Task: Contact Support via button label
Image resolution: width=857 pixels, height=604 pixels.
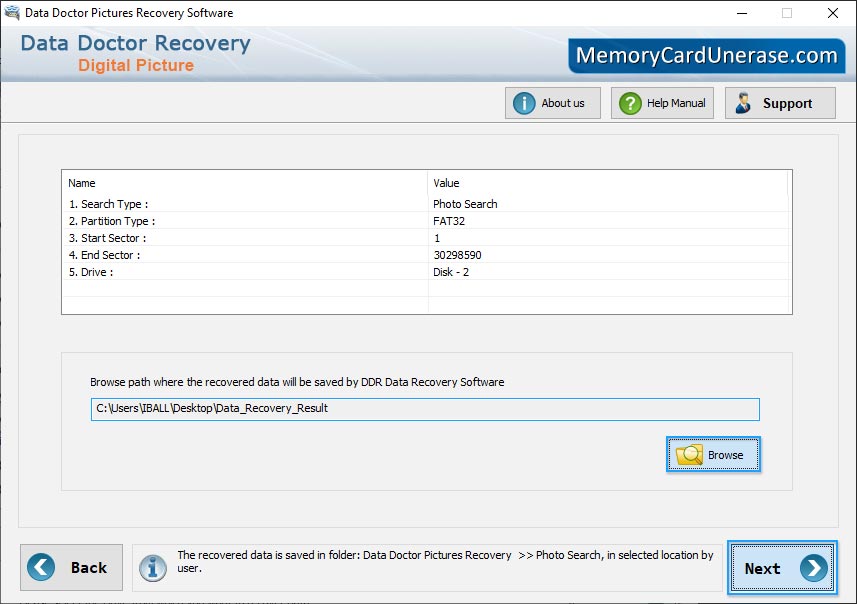Action: pyautogui.click(x=787, y=103)
